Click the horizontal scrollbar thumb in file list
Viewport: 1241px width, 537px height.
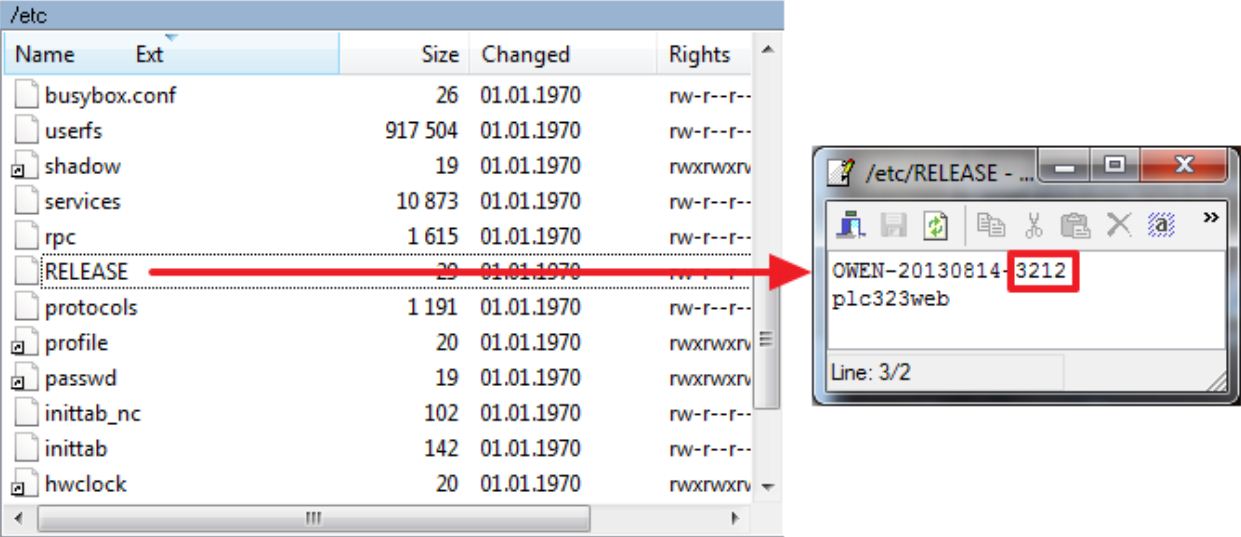pyautogui.click(x=312, y=519)
